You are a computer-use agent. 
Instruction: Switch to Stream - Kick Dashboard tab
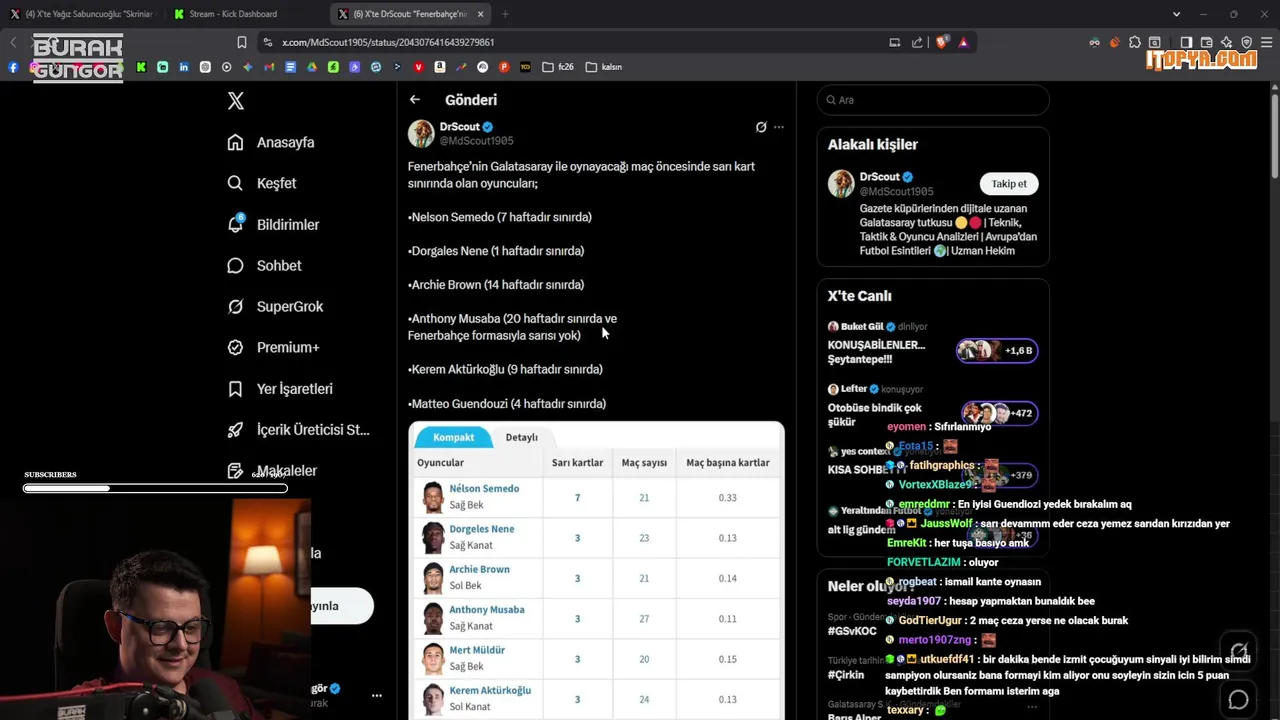pos(232,14)
